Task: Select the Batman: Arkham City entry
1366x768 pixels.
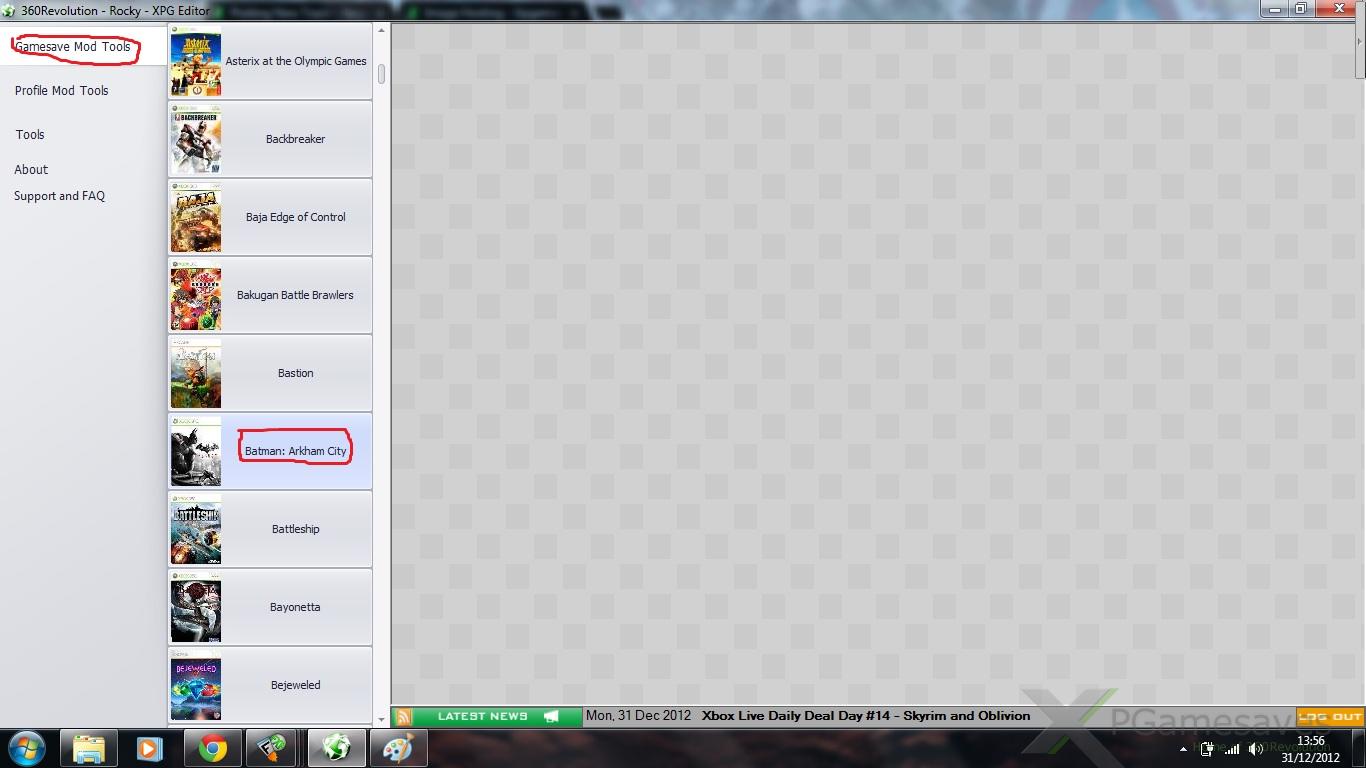Action: pos(295,451)
